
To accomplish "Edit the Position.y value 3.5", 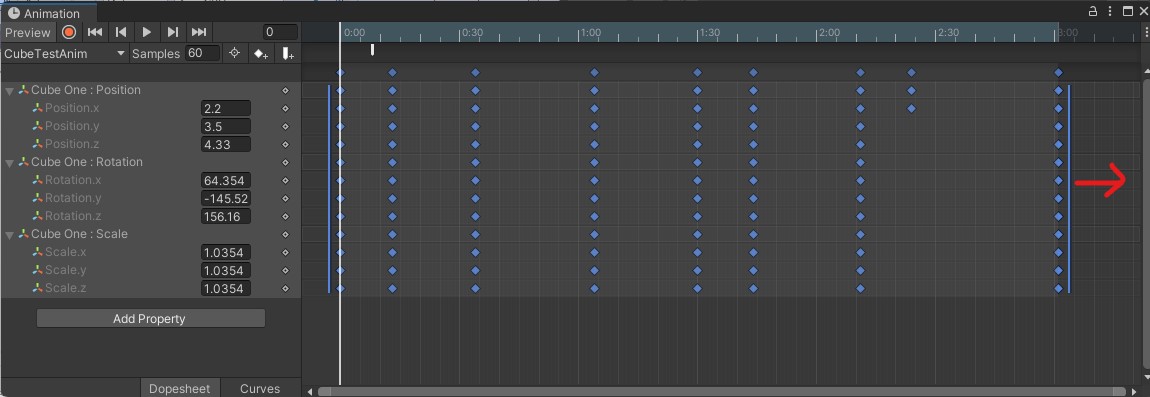I will 226,126.
